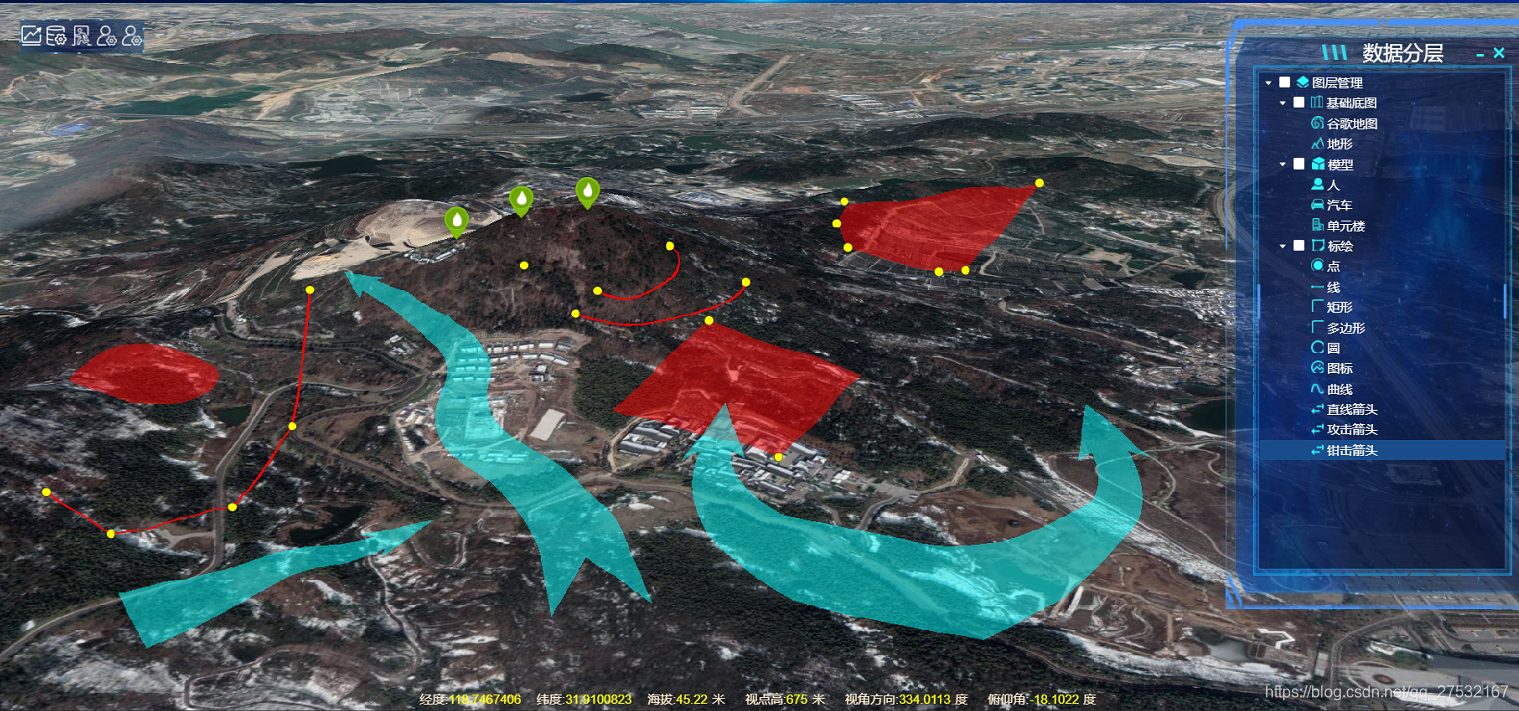Click the running-person evacuation icon
This screenshot has height=711, width=1519.
82,36
